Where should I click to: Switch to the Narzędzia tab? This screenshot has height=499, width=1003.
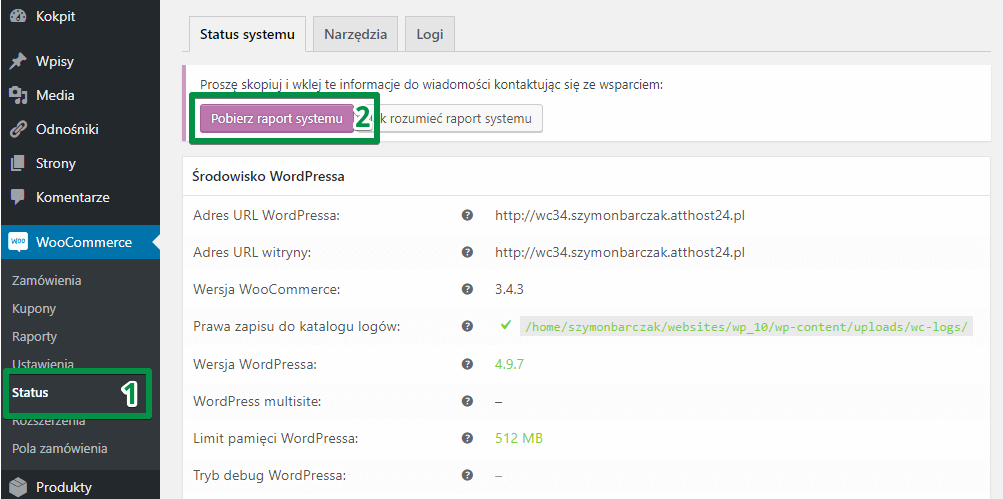pyautogui.click(x=356, y=34)
